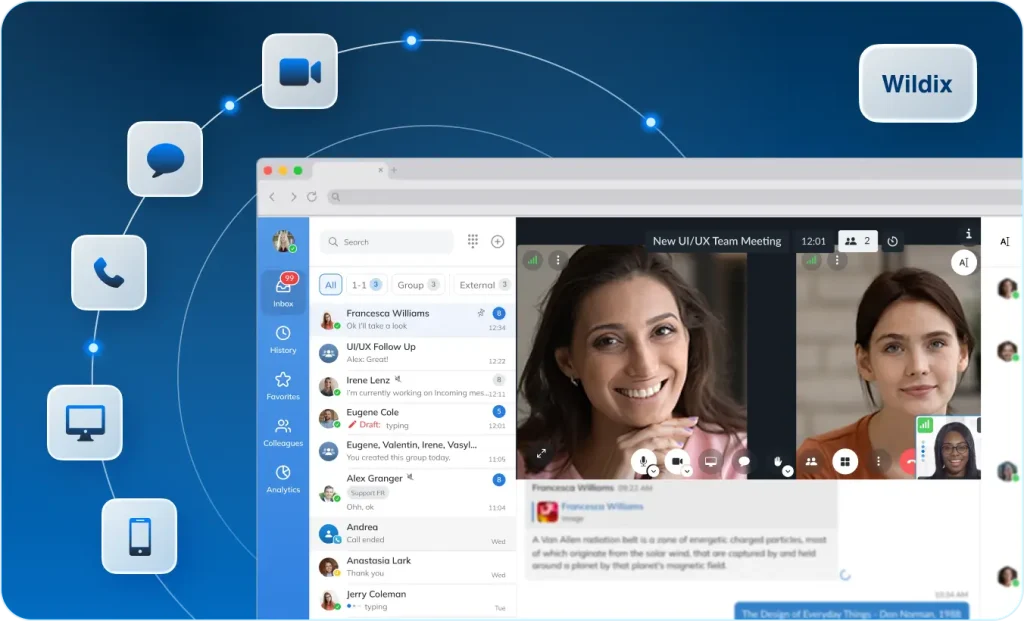
Task: Show the meeting participants count button
Action: (x=857, y=241)
